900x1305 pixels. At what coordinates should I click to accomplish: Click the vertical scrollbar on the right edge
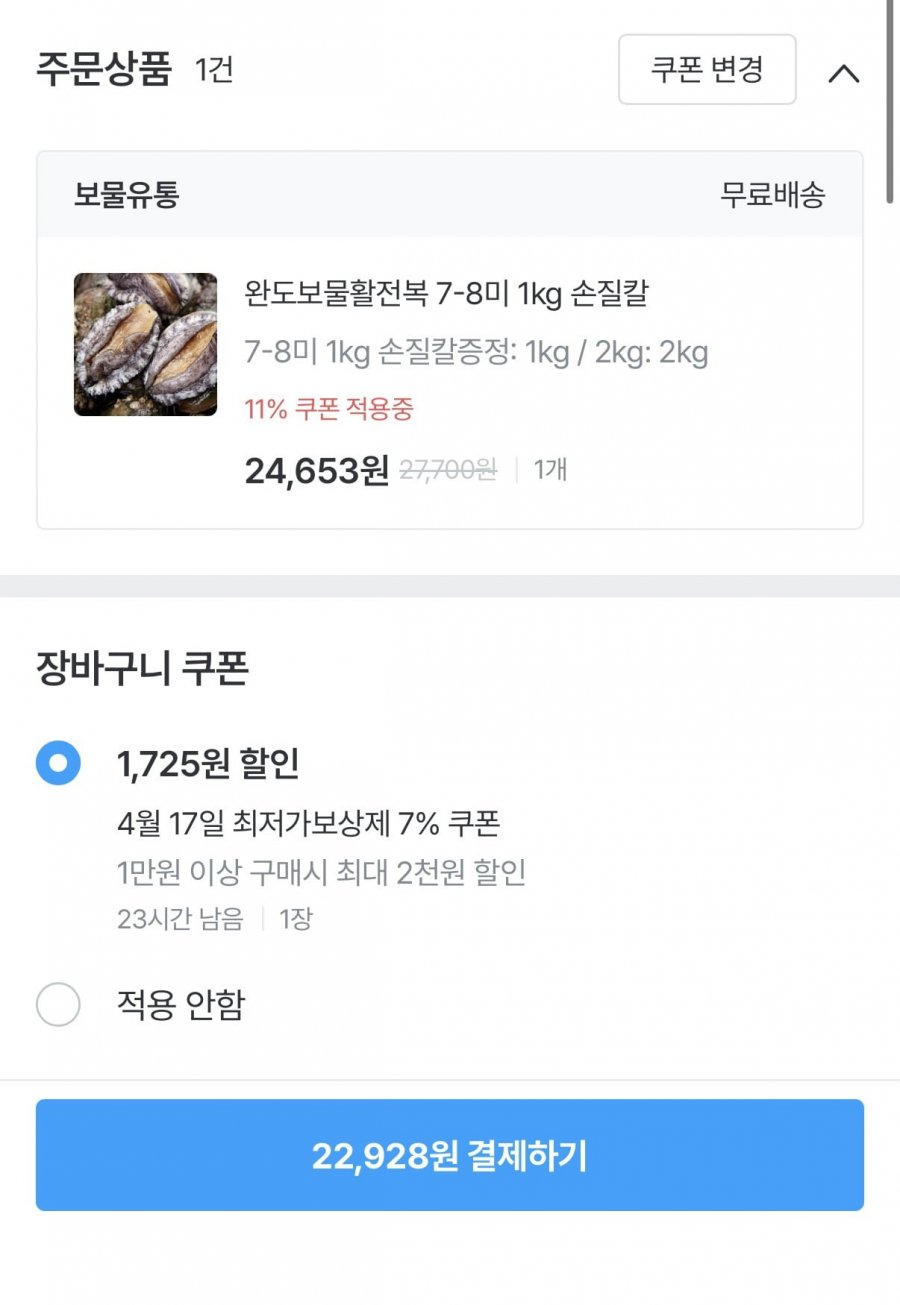coord(889,100)
